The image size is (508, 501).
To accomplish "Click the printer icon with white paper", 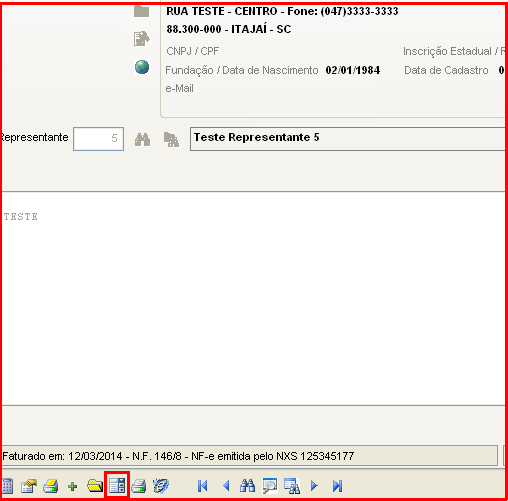I will (x=139, y=486).
